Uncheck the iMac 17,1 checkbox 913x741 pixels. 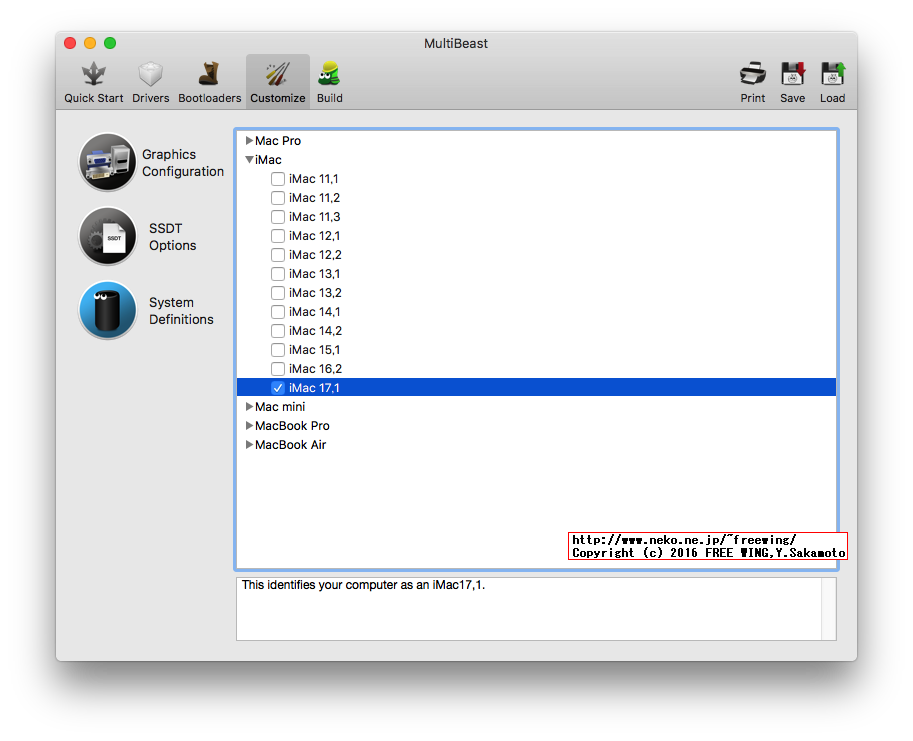(278, 388)
